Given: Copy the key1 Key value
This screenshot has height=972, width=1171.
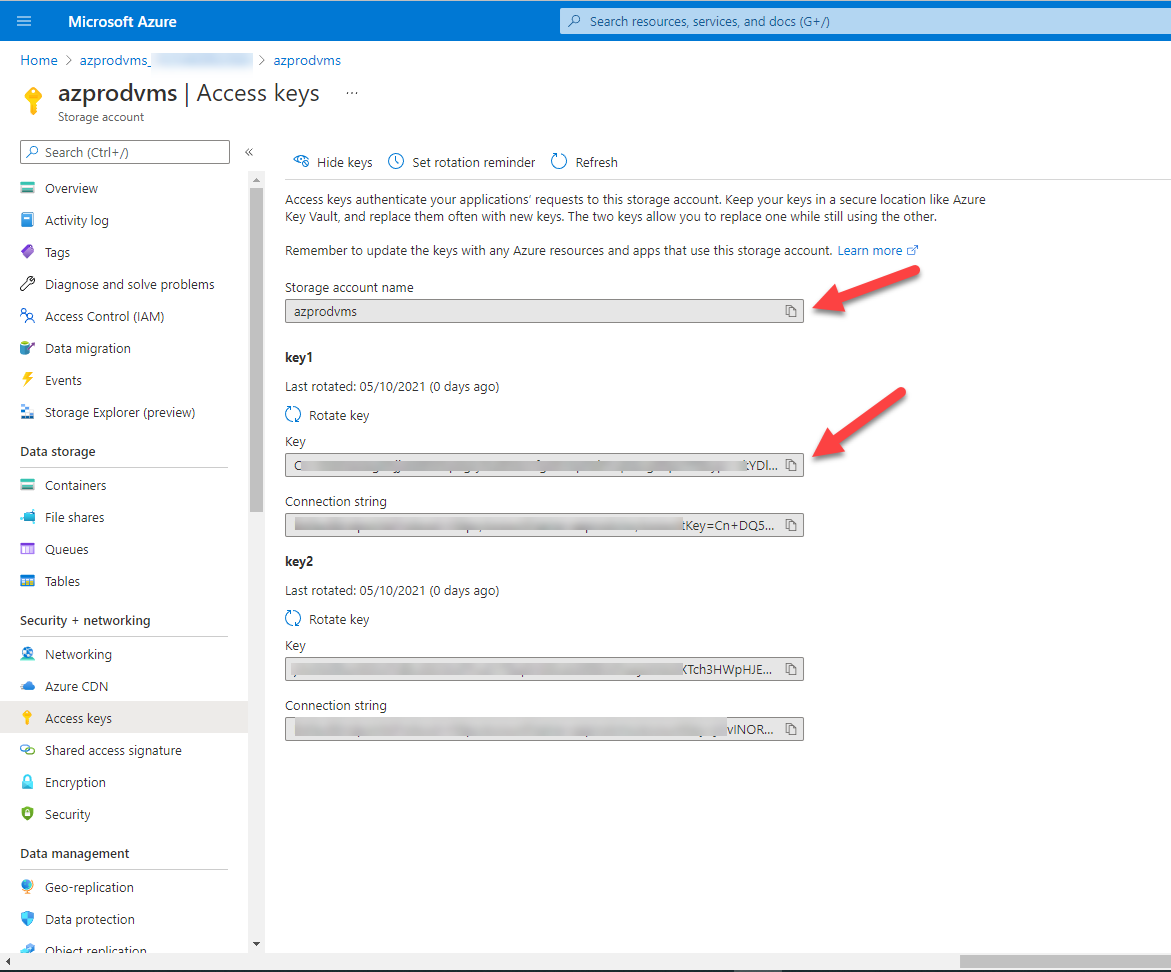Looking at the screenshot, I should pyautogui.click(x=791, y=465).
